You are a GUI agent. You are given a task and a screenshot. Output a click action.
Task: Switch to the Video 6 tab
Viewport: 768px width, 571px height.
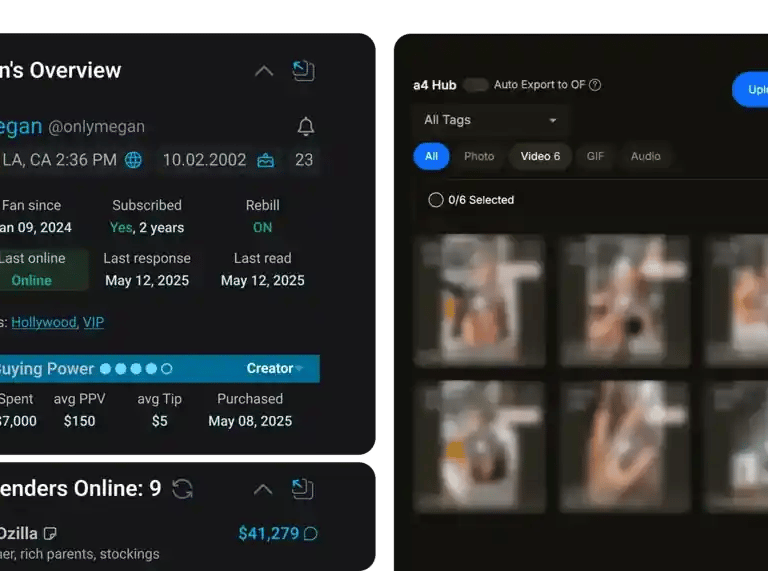pos(540,156)
